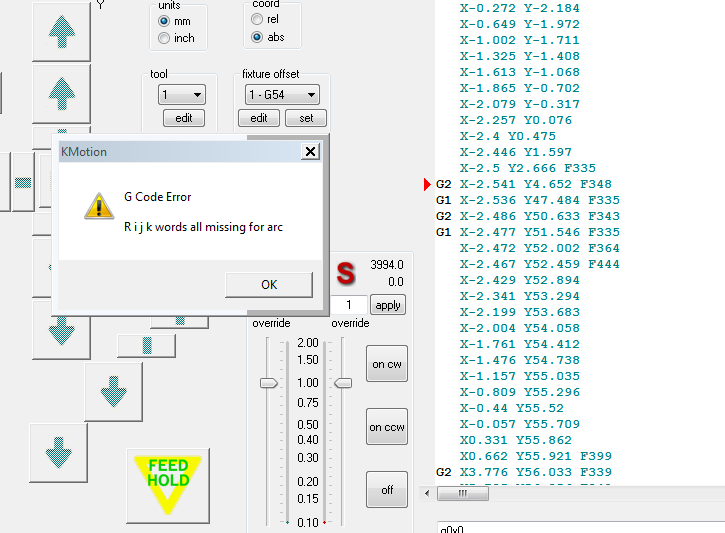Select G-code line G1 X-2.477 Y51.546 F335

pos(528,232)
